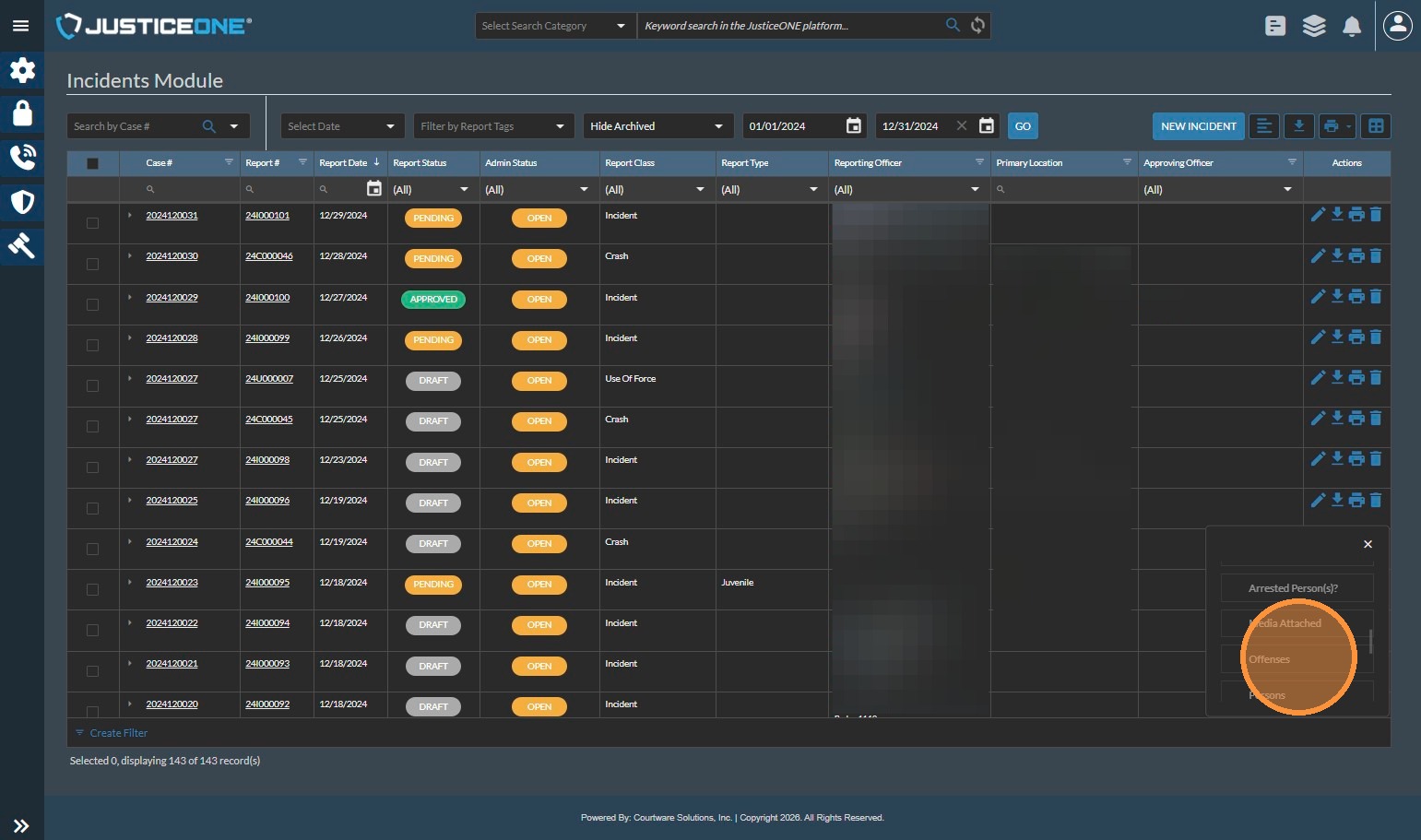Open the case 2024120028 link
1421x840 pixels.
(172, 338)
